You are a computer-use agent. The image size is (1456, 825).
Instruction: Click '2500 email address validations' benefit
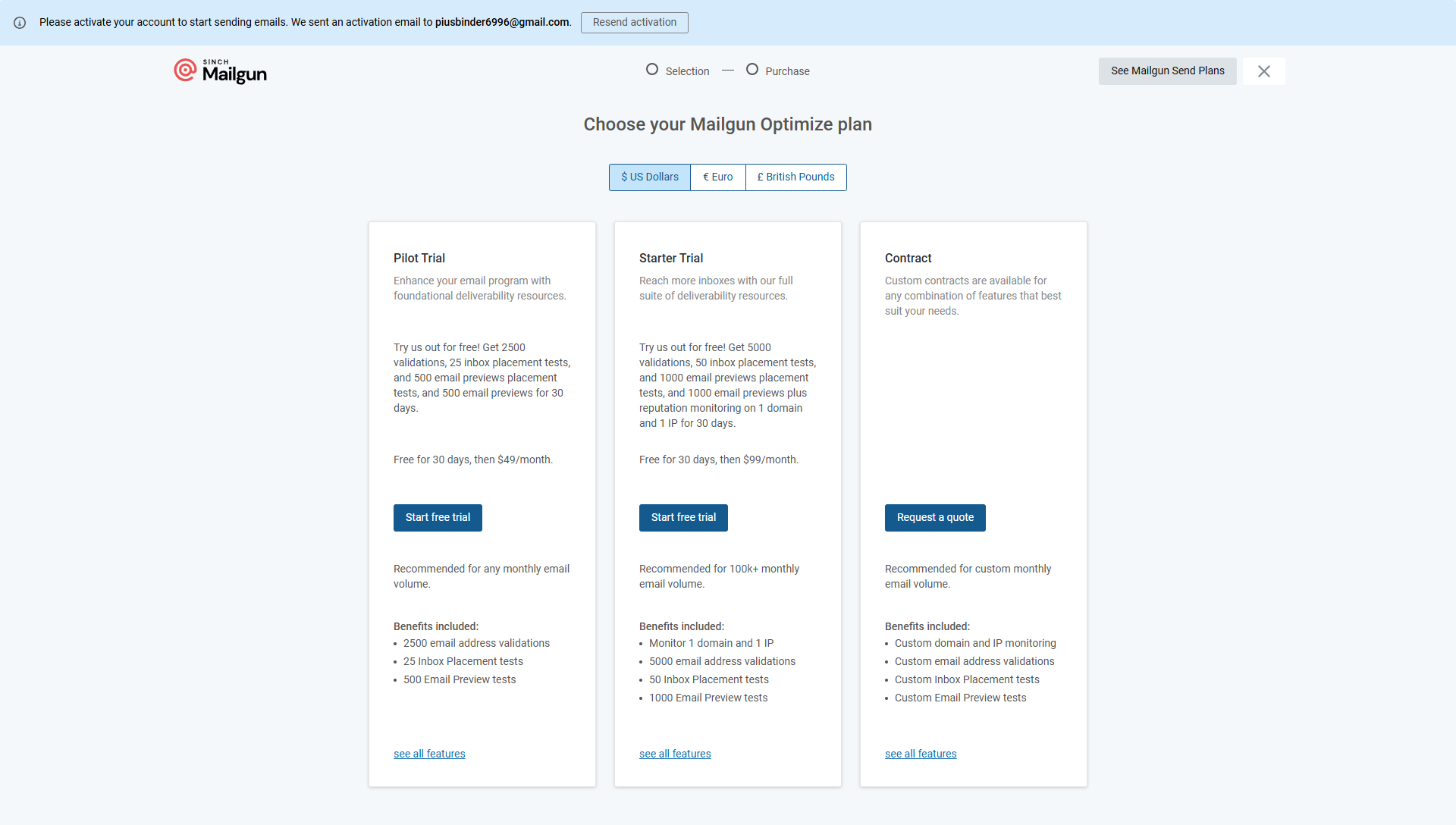pos(476,644)
